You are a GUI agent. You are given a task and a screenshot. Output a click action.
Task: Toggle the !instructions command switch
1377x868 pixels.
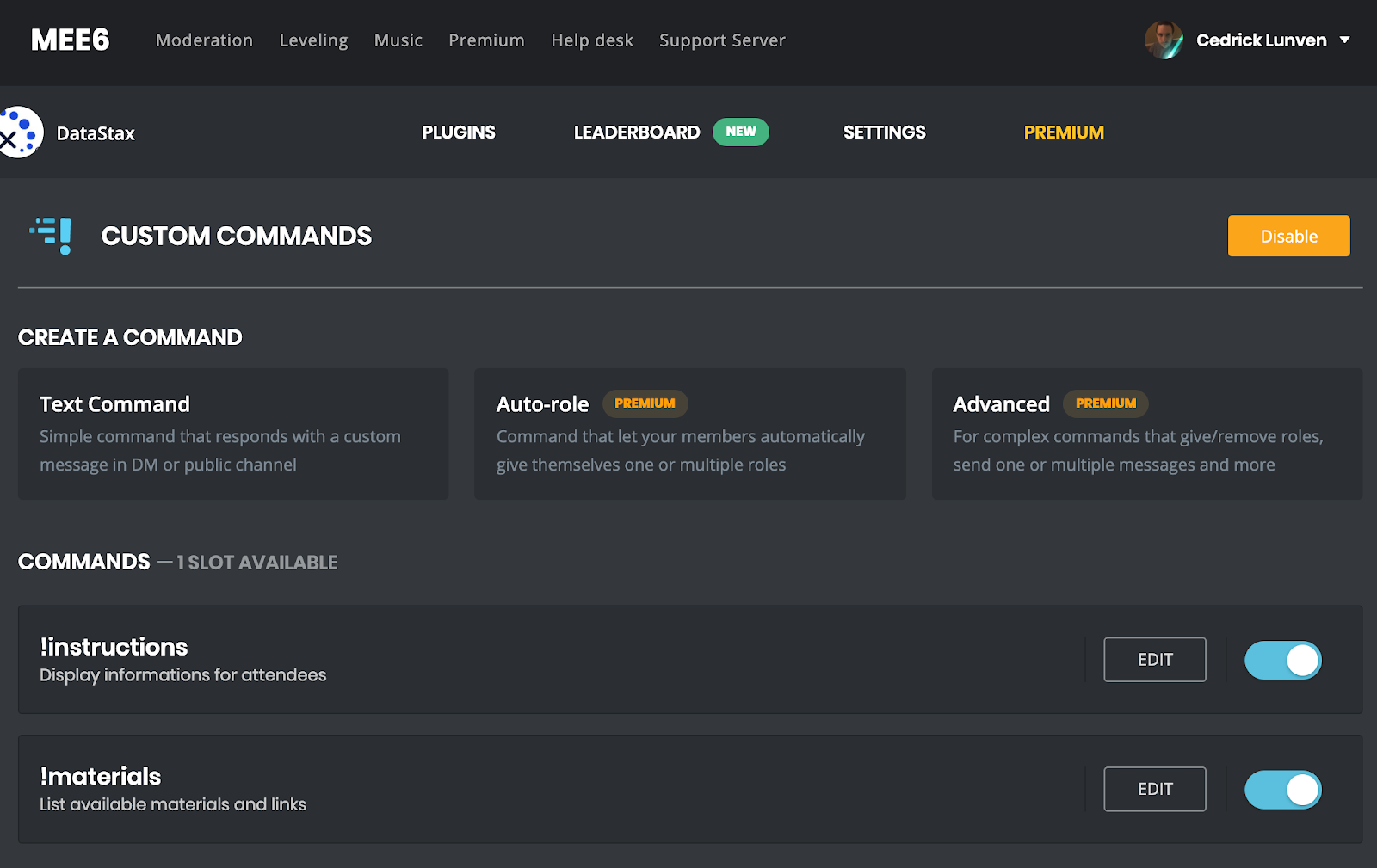pos(1282,661)
